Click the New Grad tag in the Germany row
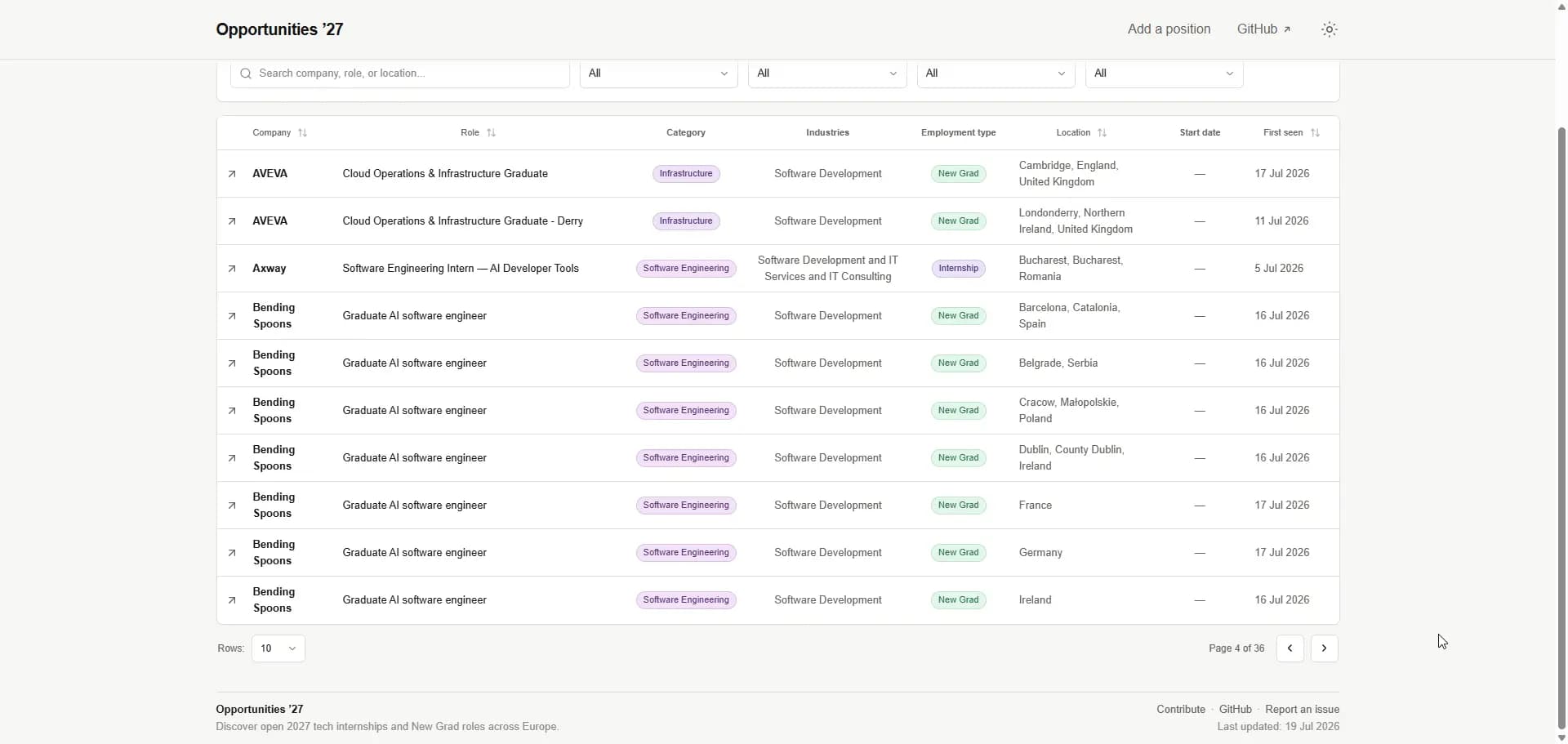This screenshot has height=744, width=1568. click(959, 553)
